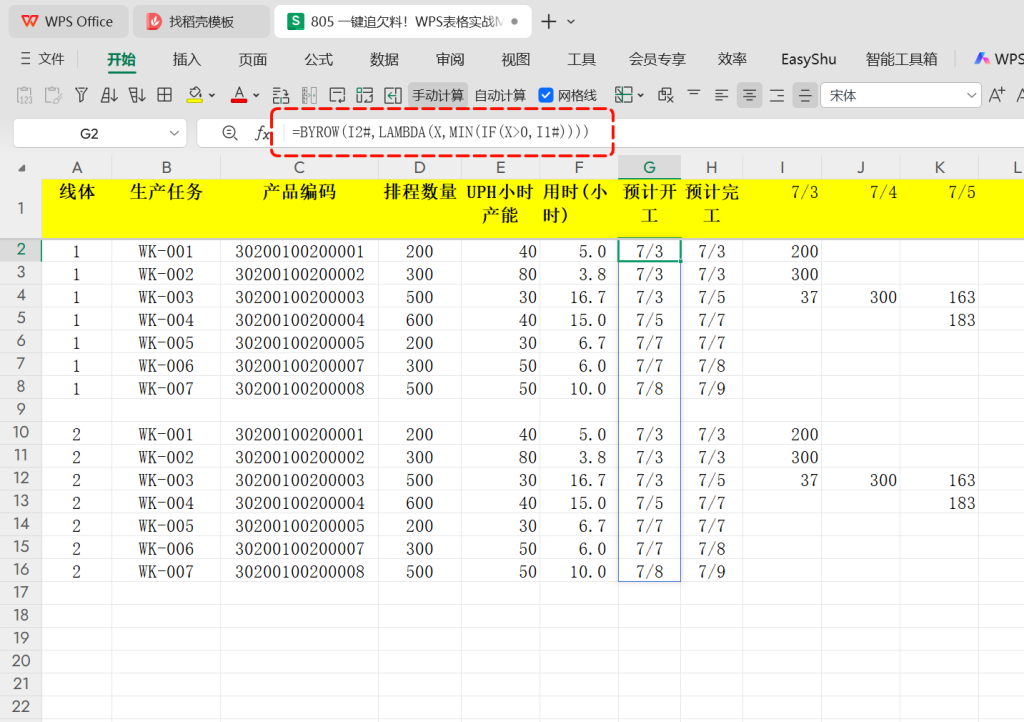The height and width of the screenshot is (722, 1024).
Task: Open the 会员专享 tab
Action: click(657, 59)
